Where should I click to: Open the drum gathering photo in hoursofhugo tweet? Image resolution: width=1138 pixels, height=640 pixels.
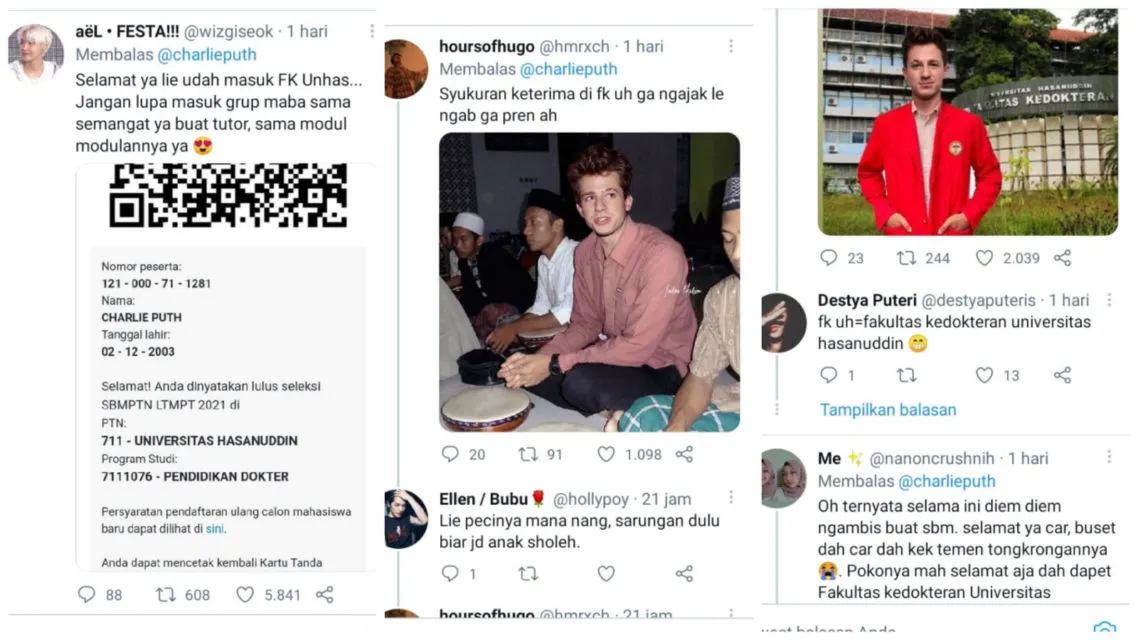(589, 282)
